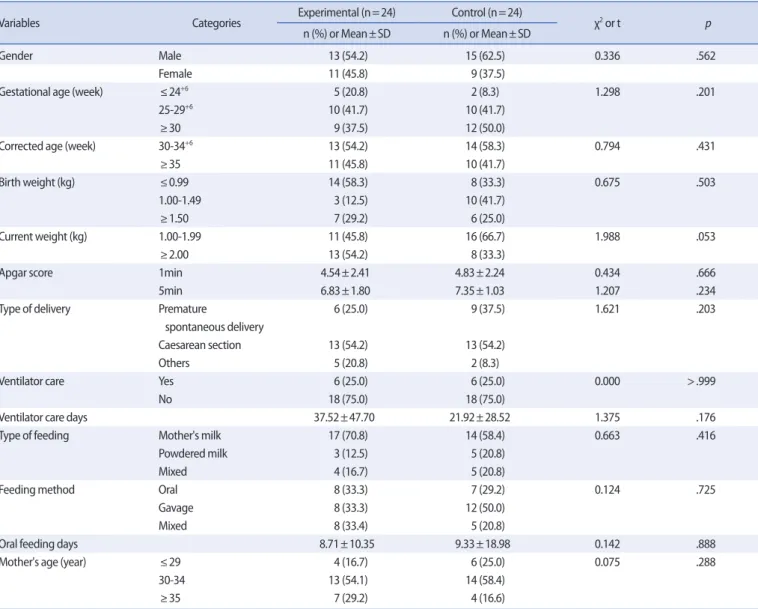Select the 'Gender' variable label

[16, 56]
